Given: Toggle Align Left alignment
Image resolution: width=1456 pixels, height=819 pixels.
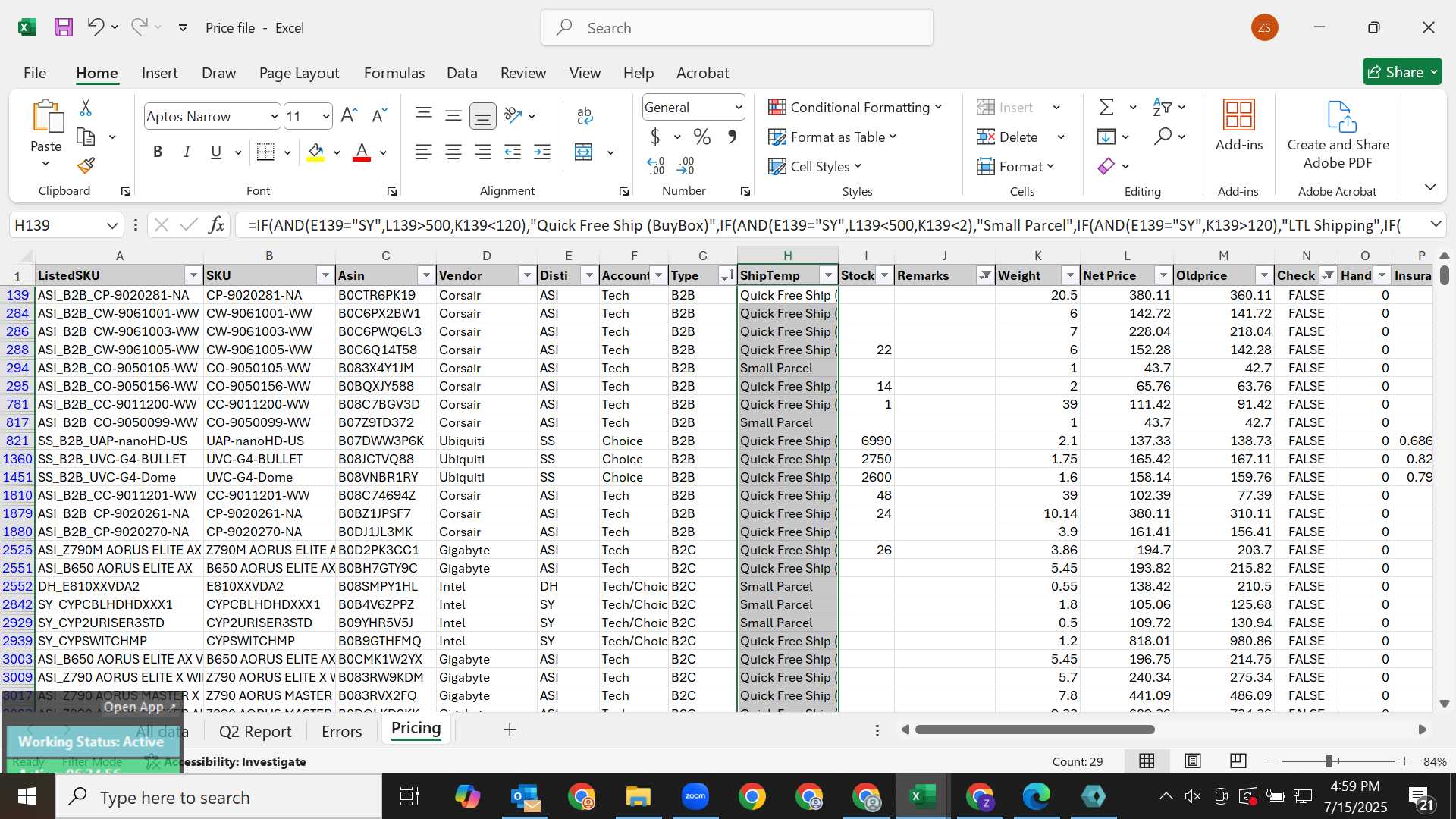Looking at the screenshot, I should coord(423,152).
